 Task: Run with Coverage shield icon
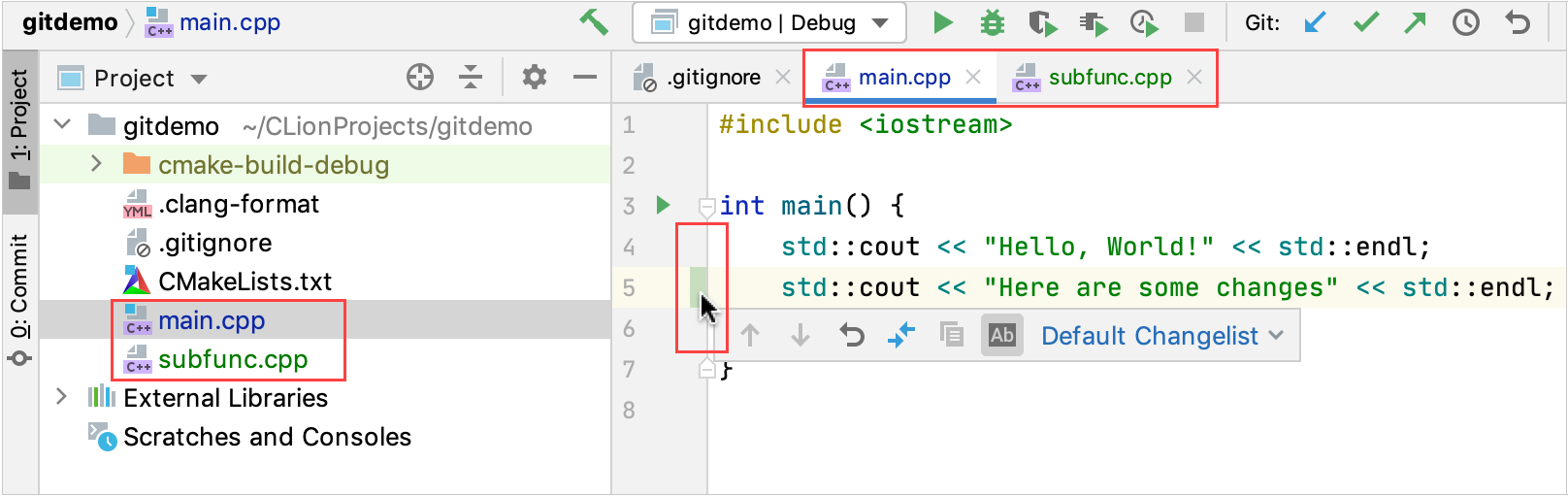tap(1043, 22)
